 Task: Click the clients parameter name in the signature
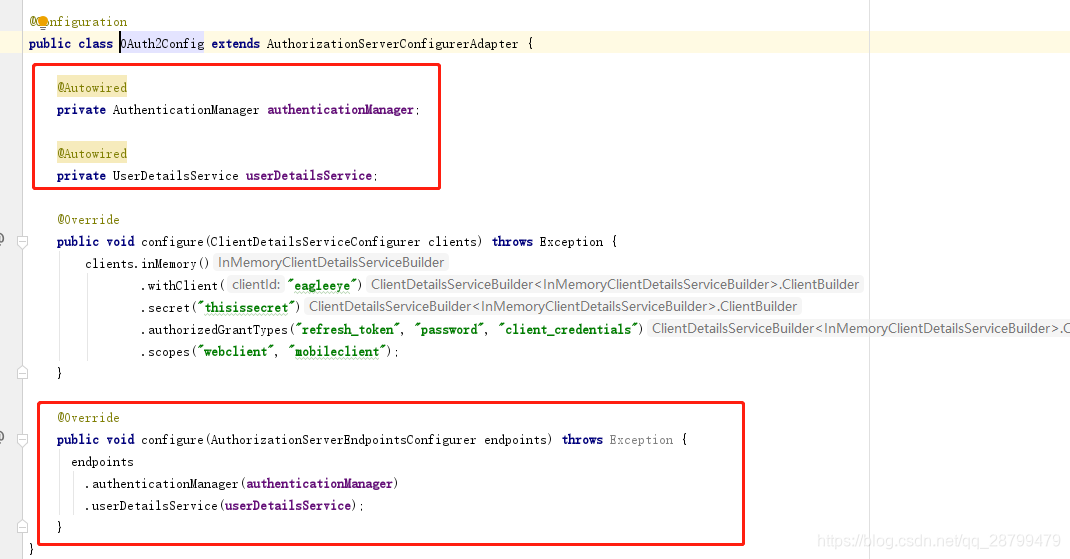[x=452, y=242]
